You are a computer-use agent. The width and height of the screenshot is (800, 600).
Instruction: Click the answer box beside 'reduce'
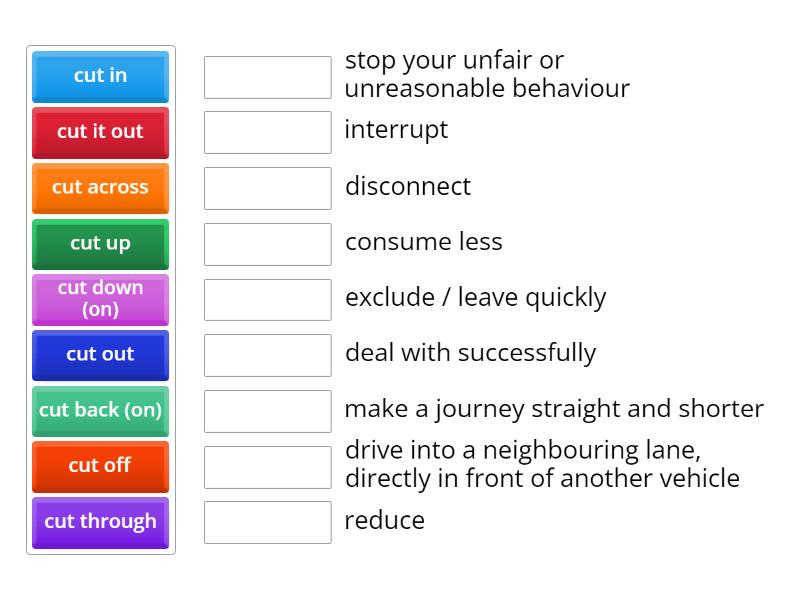point(266,520)
